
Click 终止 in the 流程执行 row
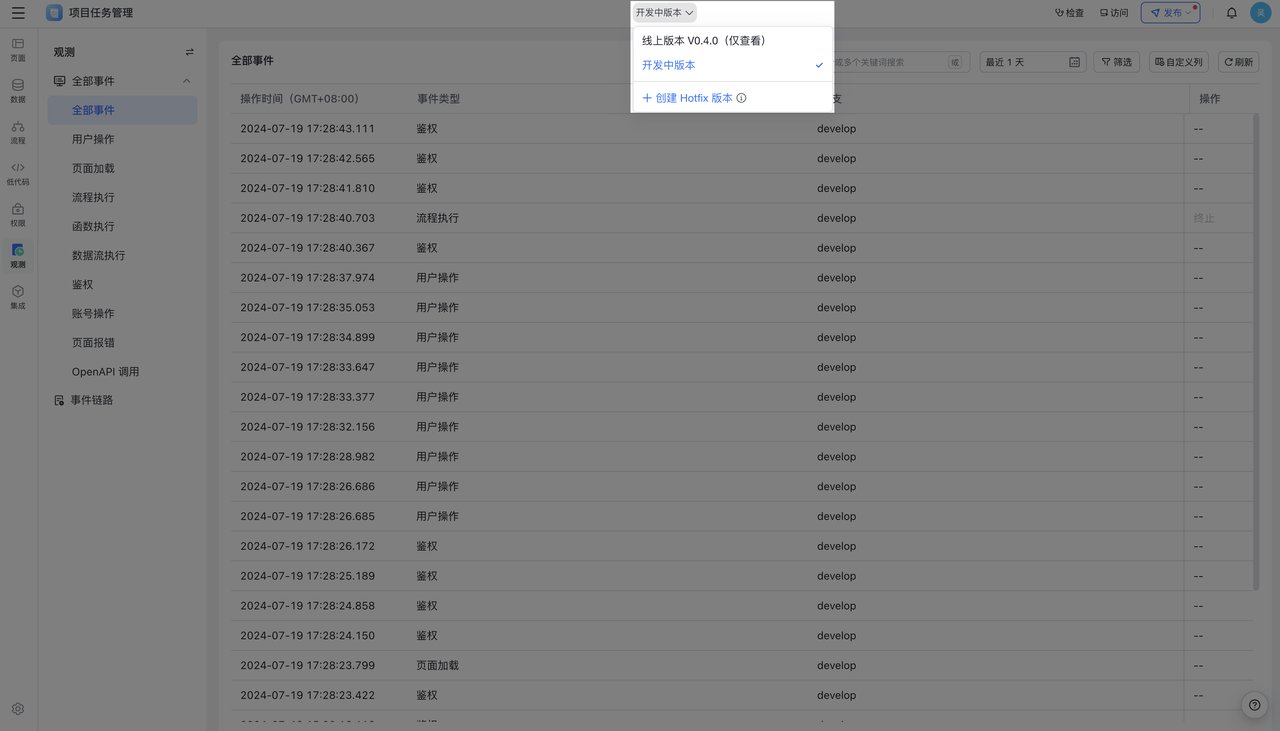pos(1204,218)
